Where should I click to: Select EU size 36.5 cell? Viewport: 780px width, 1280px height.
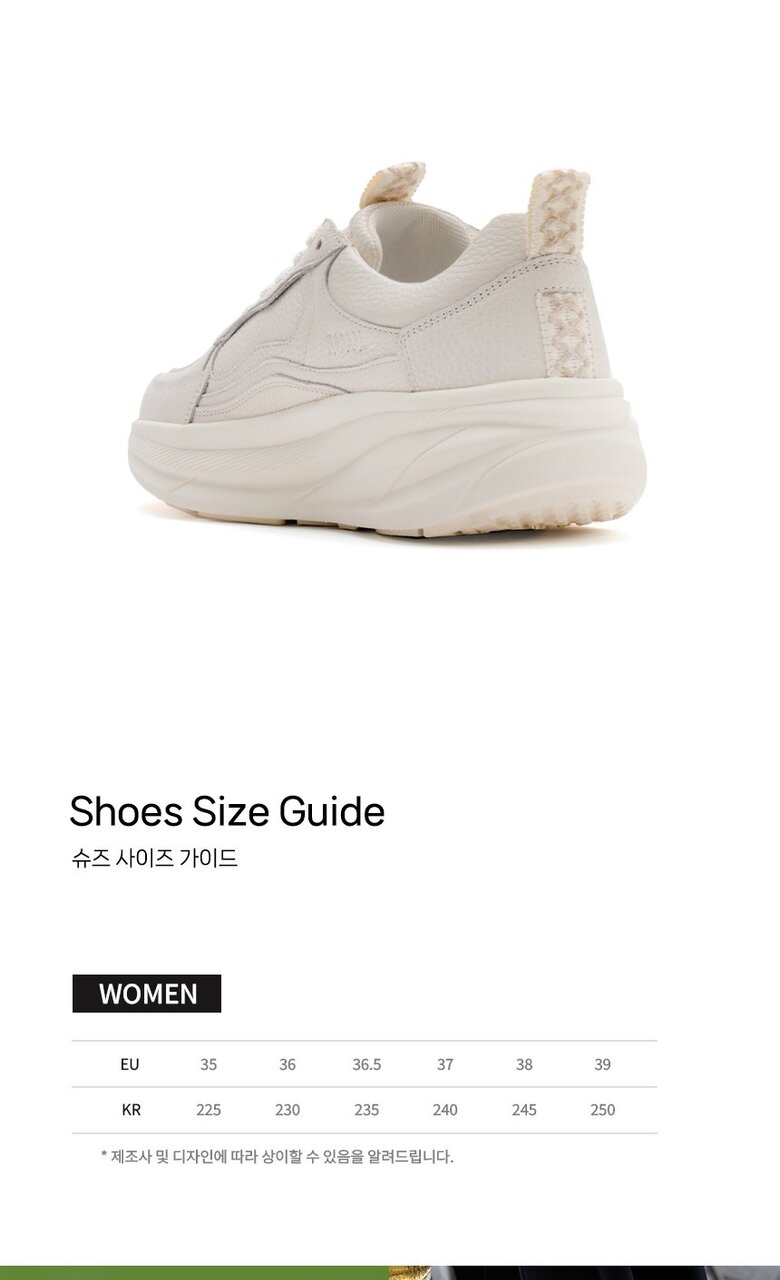(x=366, y=1064)
